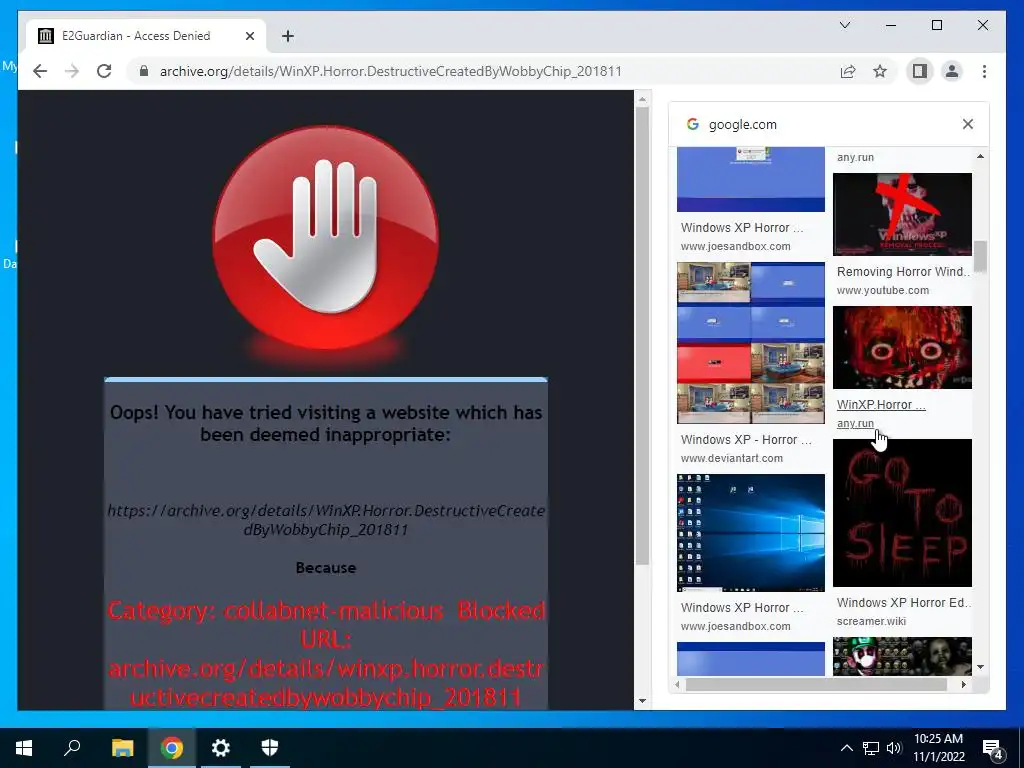Click the www.deviantart.com source link
1024x768 pixels.
point(731,458)
